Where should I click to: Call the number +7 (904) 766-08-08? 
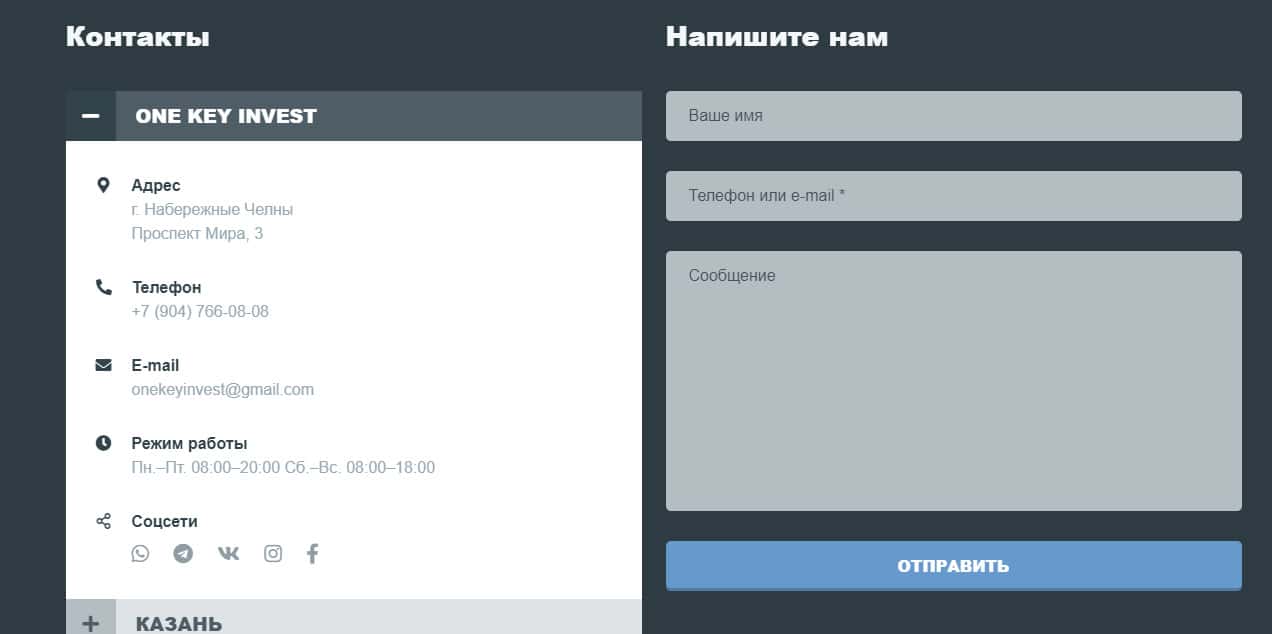200,311
